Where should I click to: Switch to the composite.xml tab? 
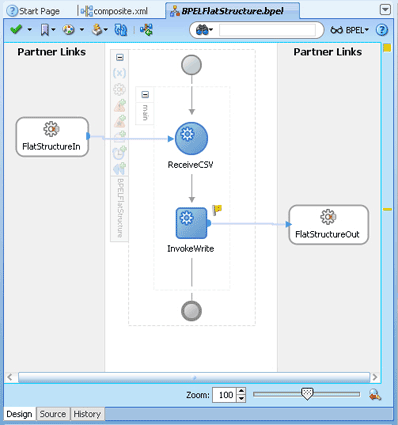[x=114, y=11]
